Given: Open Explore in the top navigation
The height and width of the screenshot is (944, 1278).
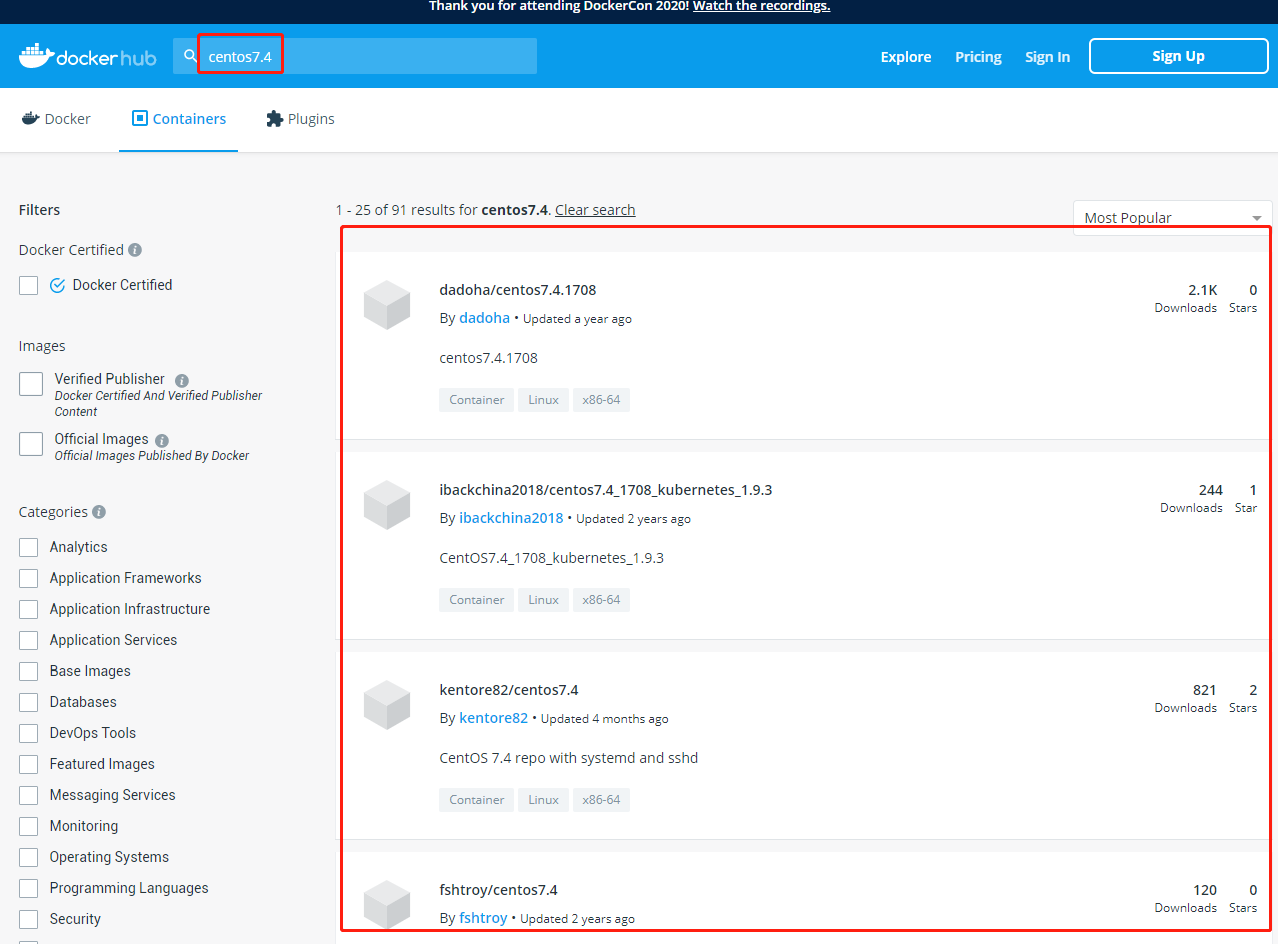Looking at the screenshot, I should pyautogui.click(x=906, y=57).
